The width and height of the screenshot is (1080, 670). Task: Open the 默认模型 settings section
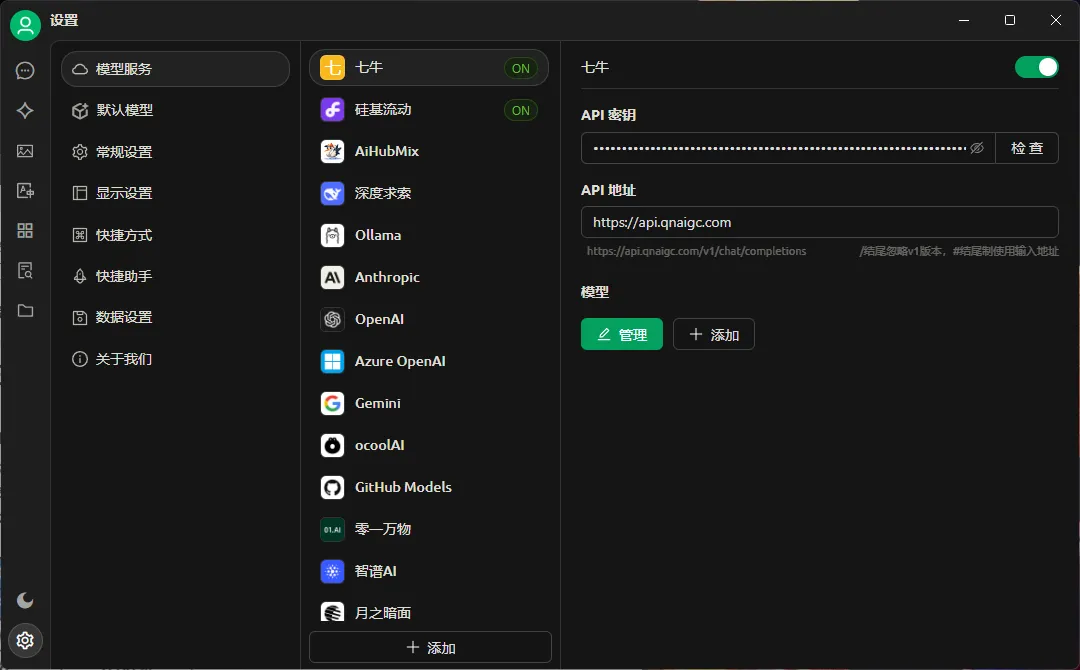[x=176, y=110]
